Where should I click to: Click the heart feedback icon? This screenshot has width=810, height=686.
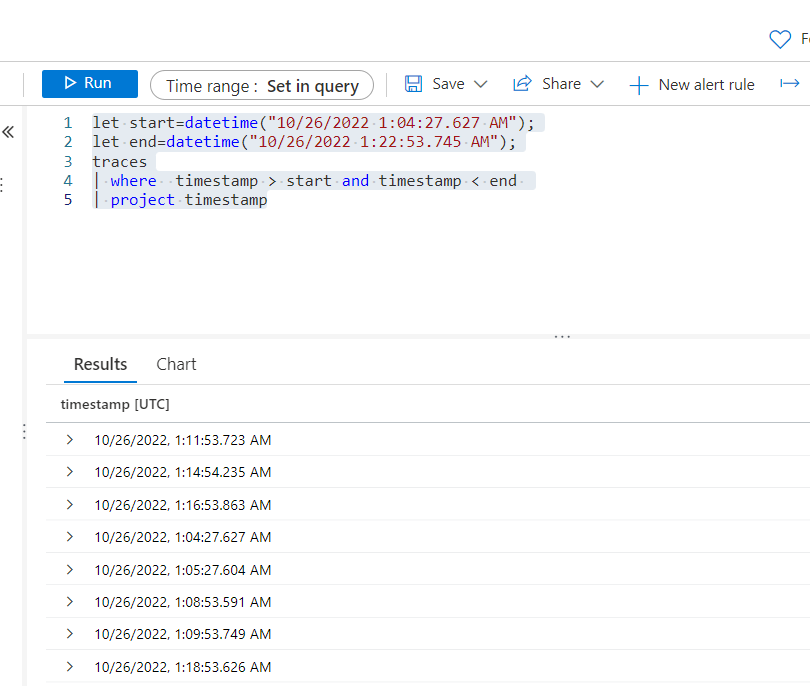pyautogui.click(x=780, y=39)
